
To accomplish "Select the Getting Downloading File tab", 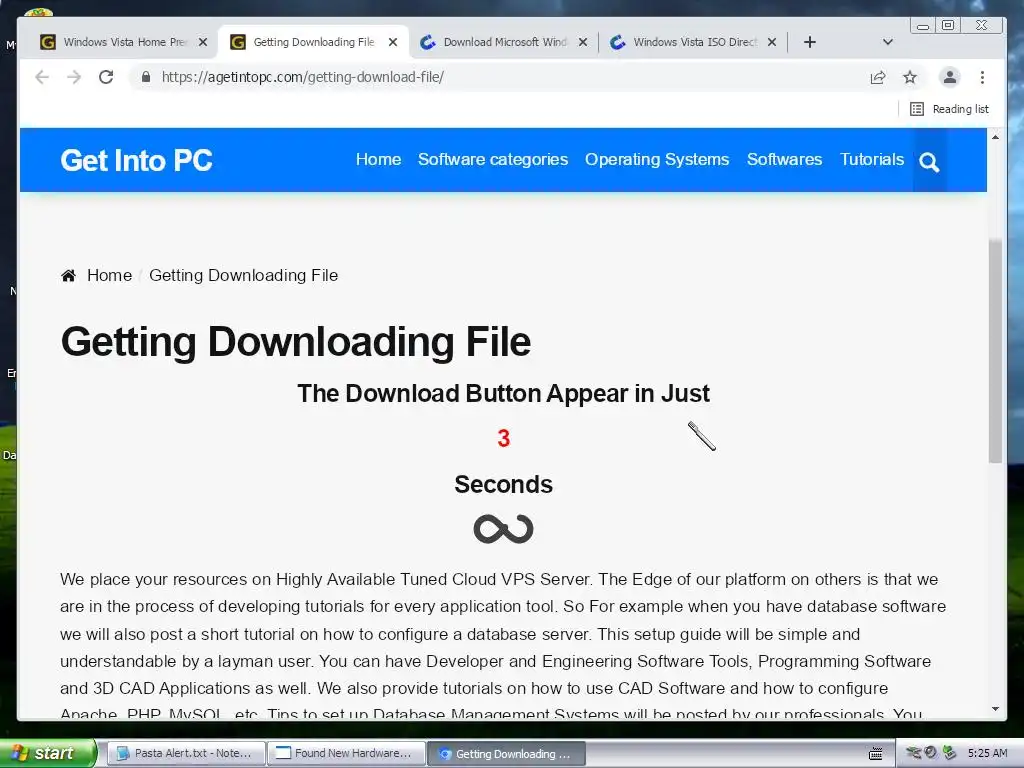I will (x=313, y=42).
